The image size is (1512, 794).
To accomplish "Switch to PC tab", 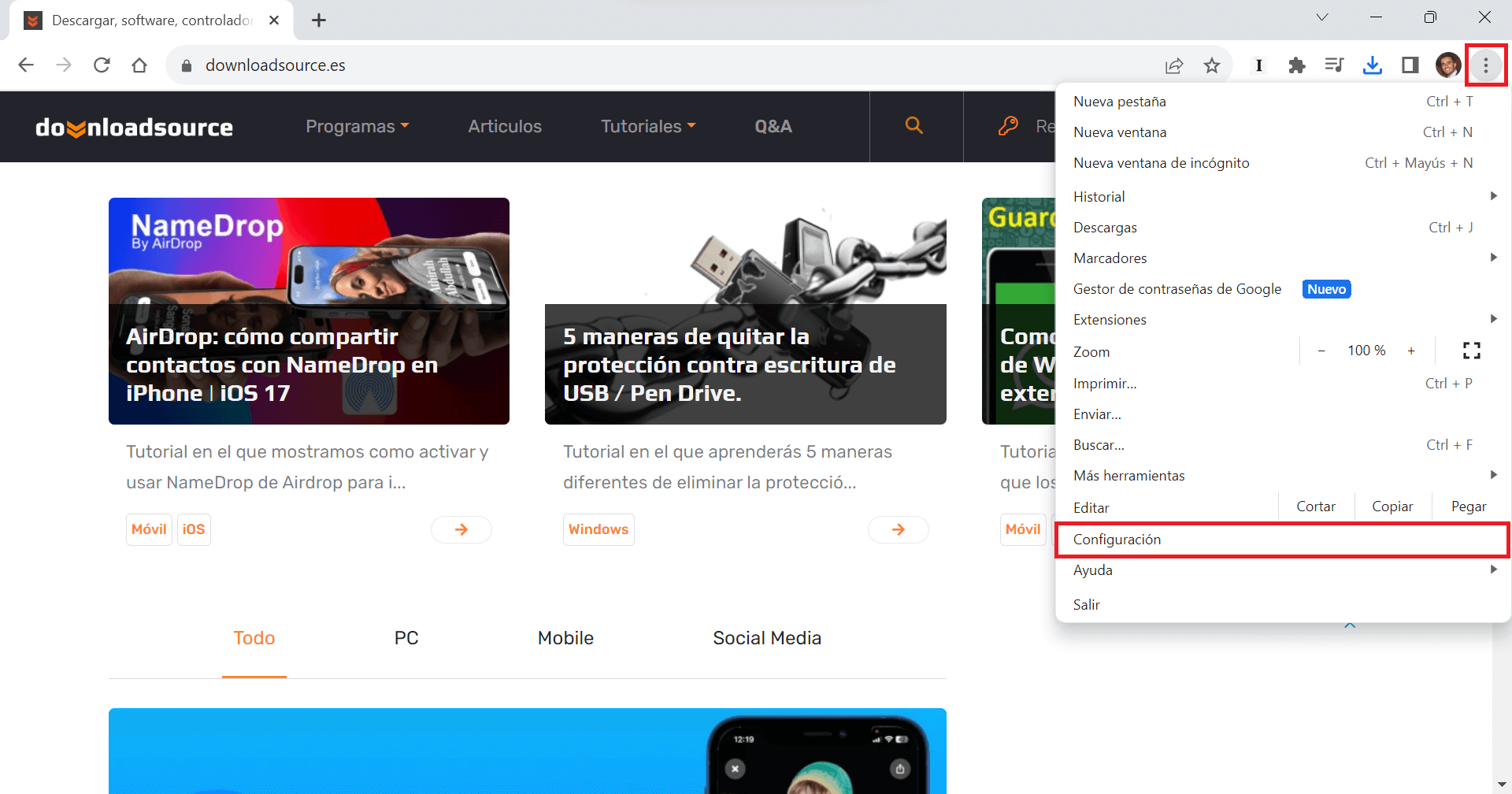I will pyautogui.click(x=406, y=638).
